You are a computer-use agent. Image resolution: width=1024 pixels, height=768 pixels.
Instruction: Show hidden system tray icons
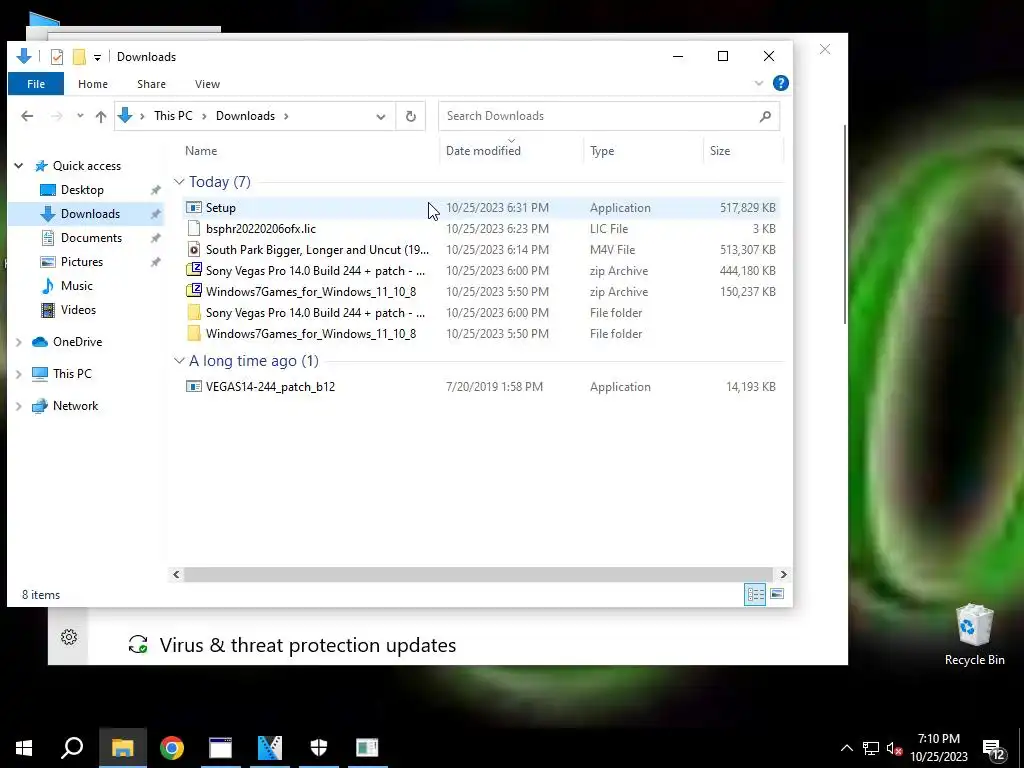846,748
